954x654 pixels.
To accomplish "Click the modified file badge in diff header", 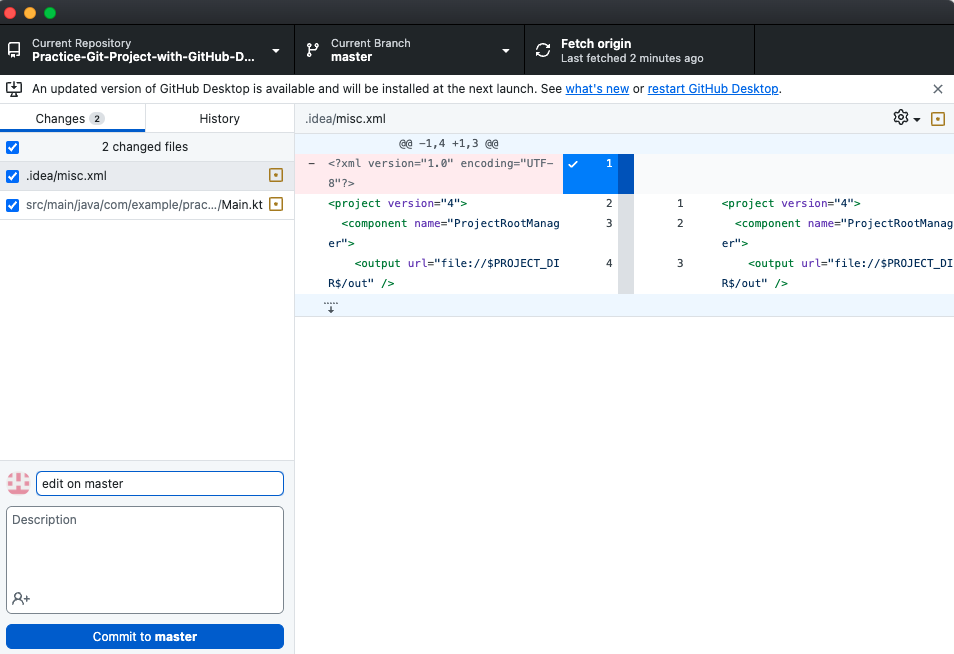I will coord(938,118).
